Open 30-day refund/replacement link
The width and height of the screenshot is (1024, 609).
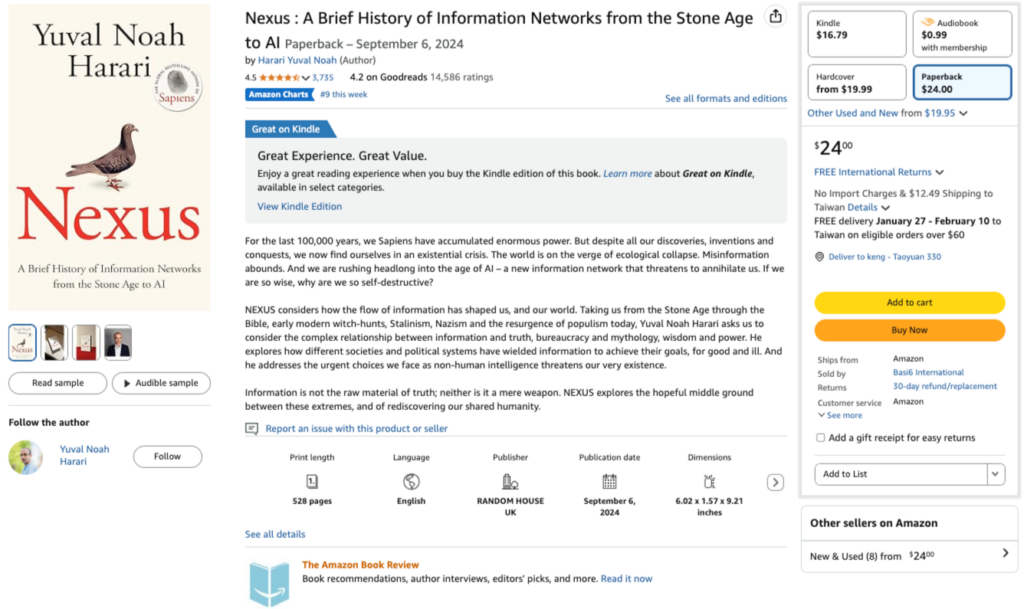coord(944,386)
